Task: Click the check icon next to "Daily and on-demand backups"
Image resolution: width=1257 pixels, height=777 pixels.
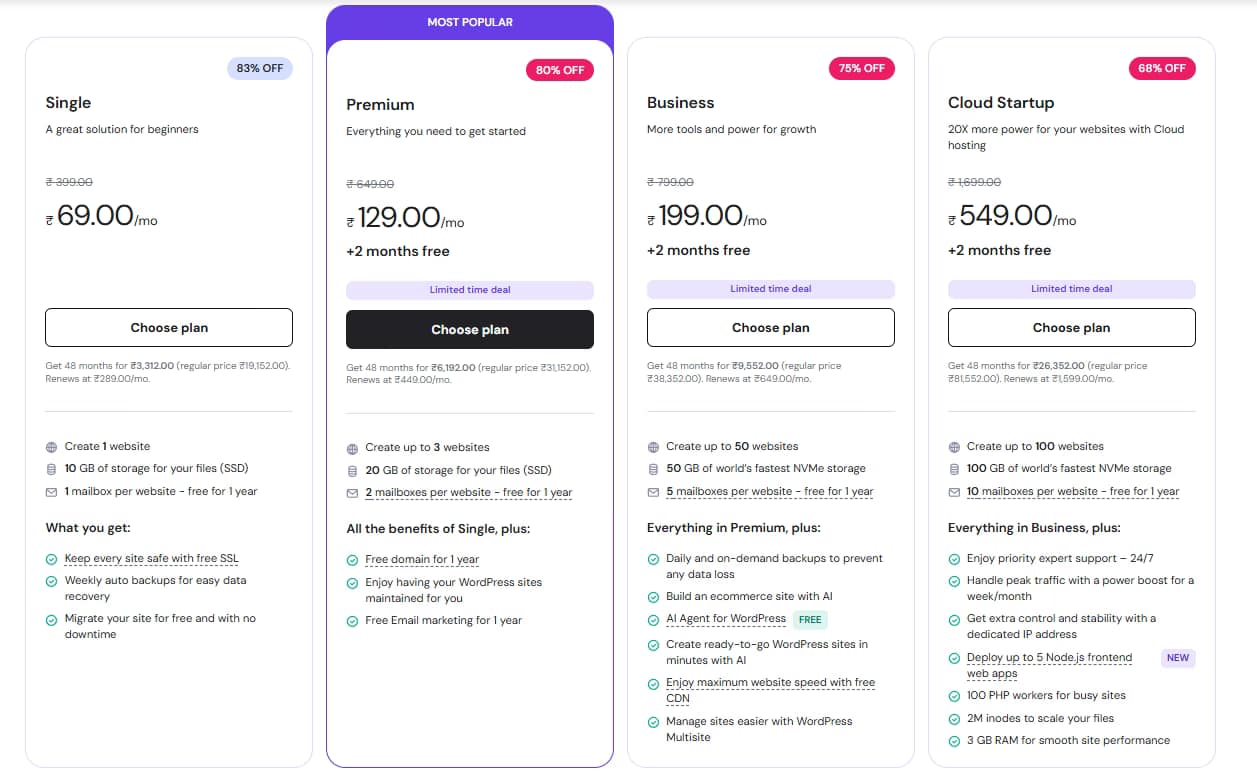Action: [x=652, y=558]
